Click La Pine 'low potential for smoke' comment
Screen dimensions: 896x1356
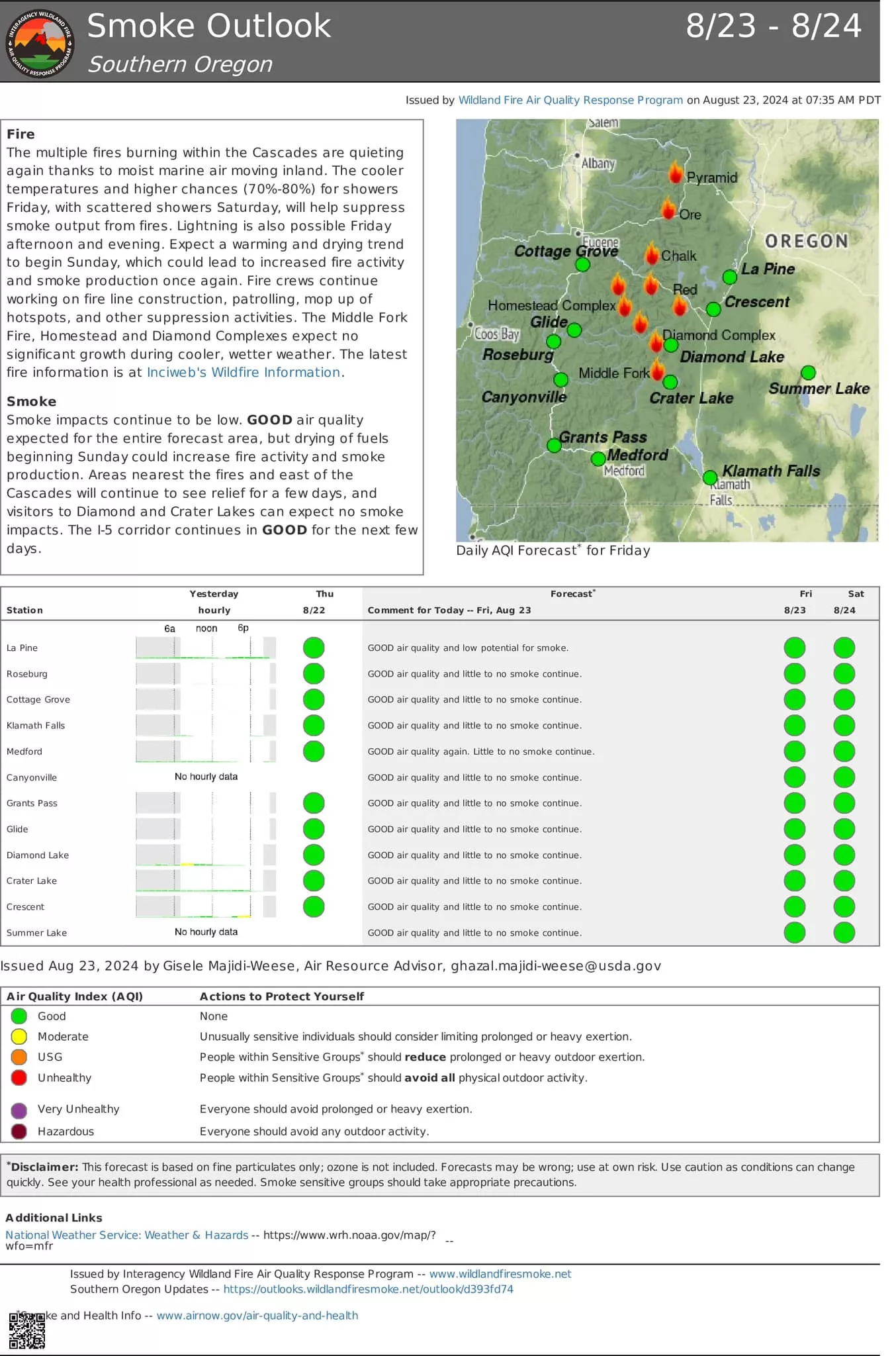469,648
